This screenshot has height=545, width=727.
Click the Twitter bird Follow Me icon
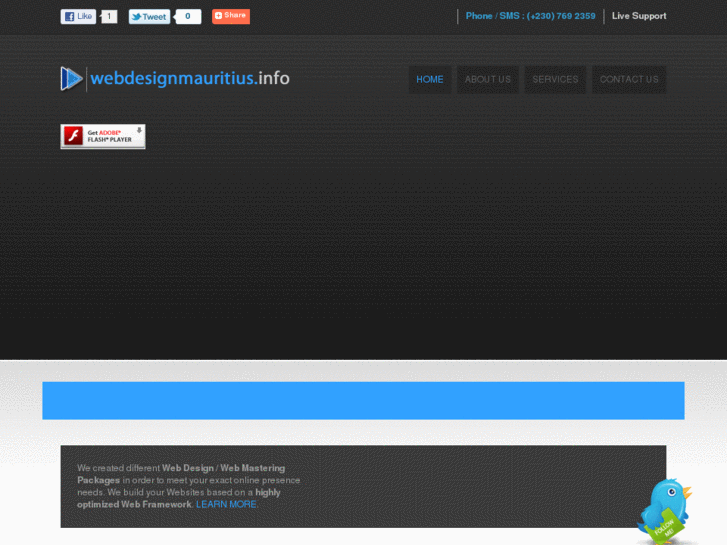[665, 512]
